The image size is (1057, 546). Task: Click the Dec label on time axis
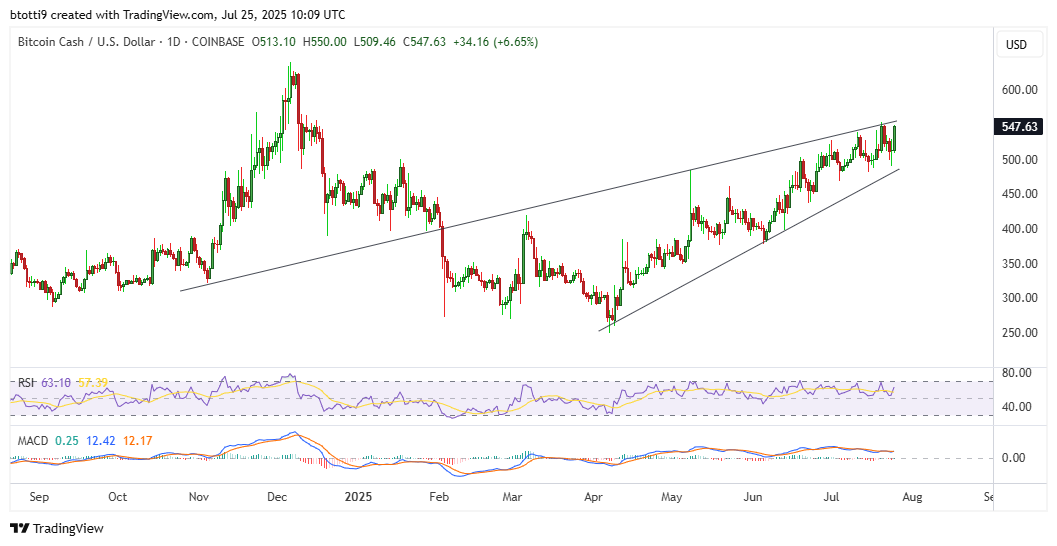tap(278, 496)
